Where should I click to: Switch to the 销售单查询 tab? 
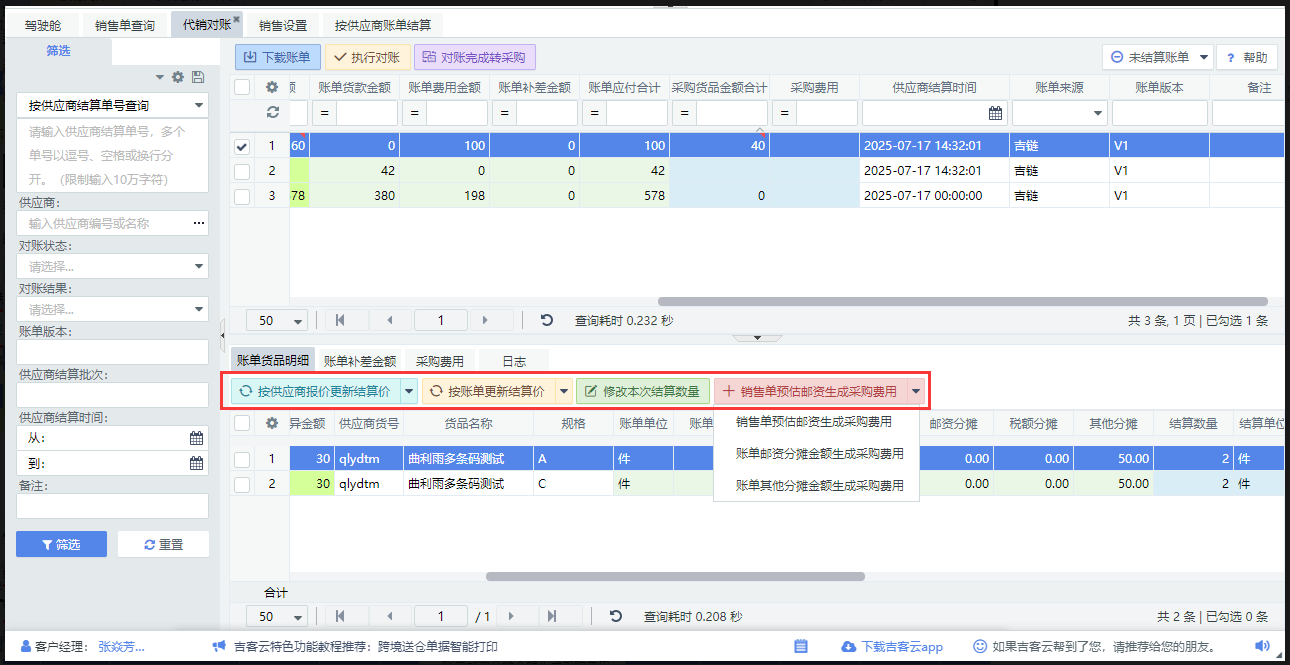coord(124,25)
